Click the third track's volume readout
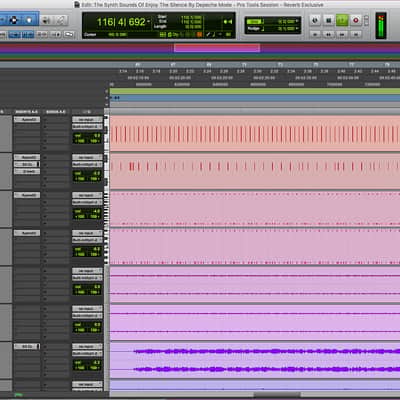 click(87, 211)
